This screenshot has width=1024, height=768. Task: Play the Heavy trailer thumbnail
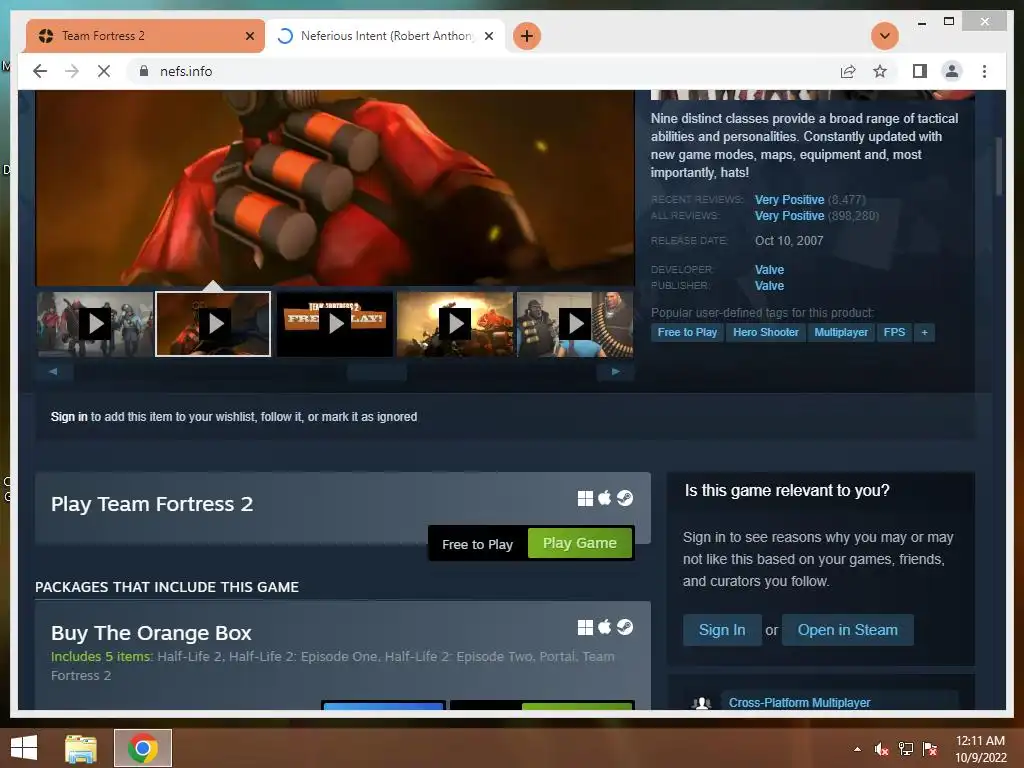pyautogui.click(x=575, y=324)
